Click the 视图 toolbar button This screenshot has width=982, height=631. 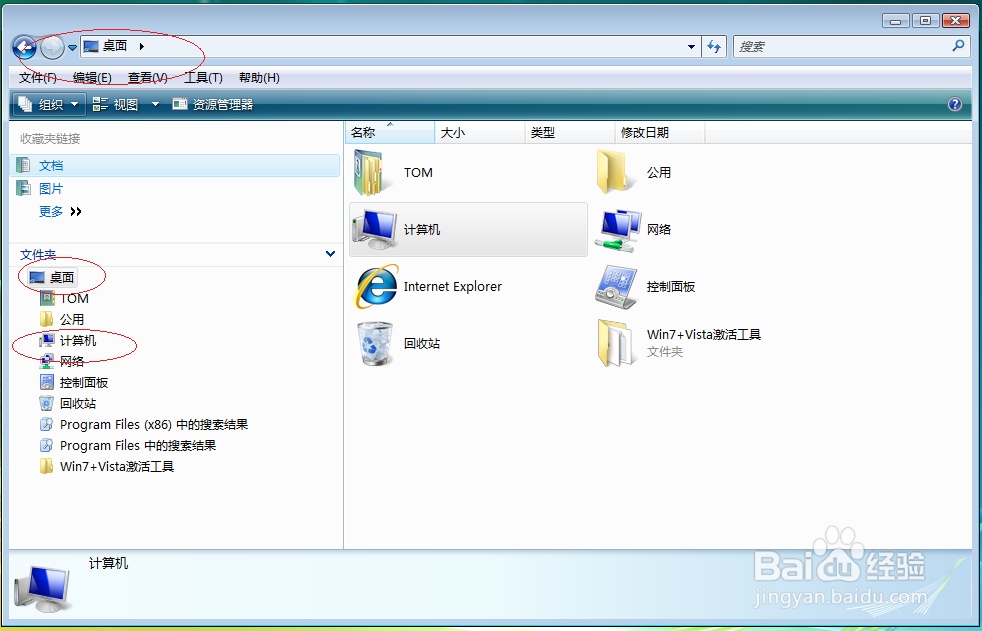point(116,104)
